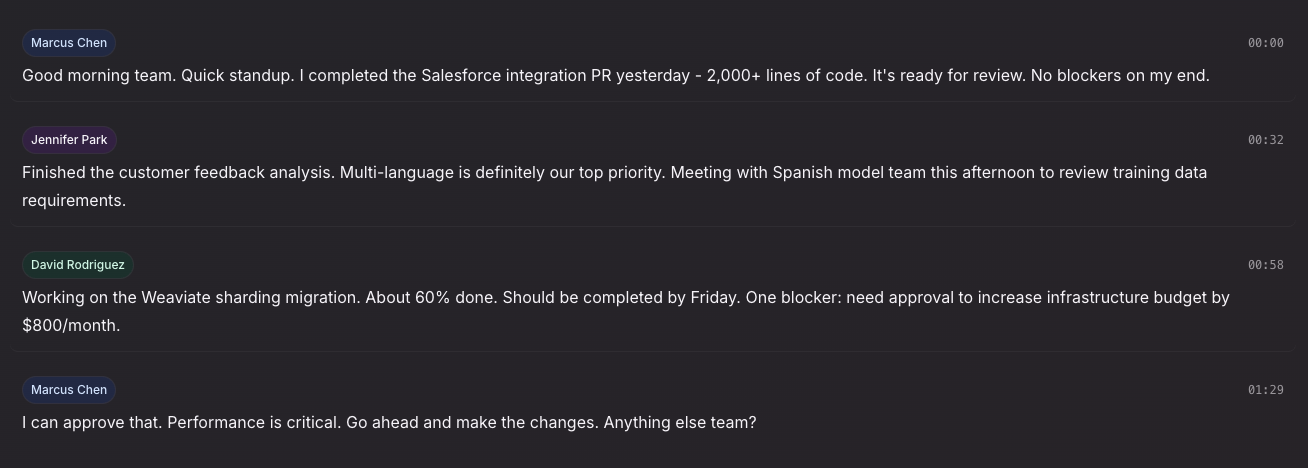This screenshot has width=1308, height=468.
Task: Select the Marcus Chen badge at 01:29
Action: [x=69, y=390]
